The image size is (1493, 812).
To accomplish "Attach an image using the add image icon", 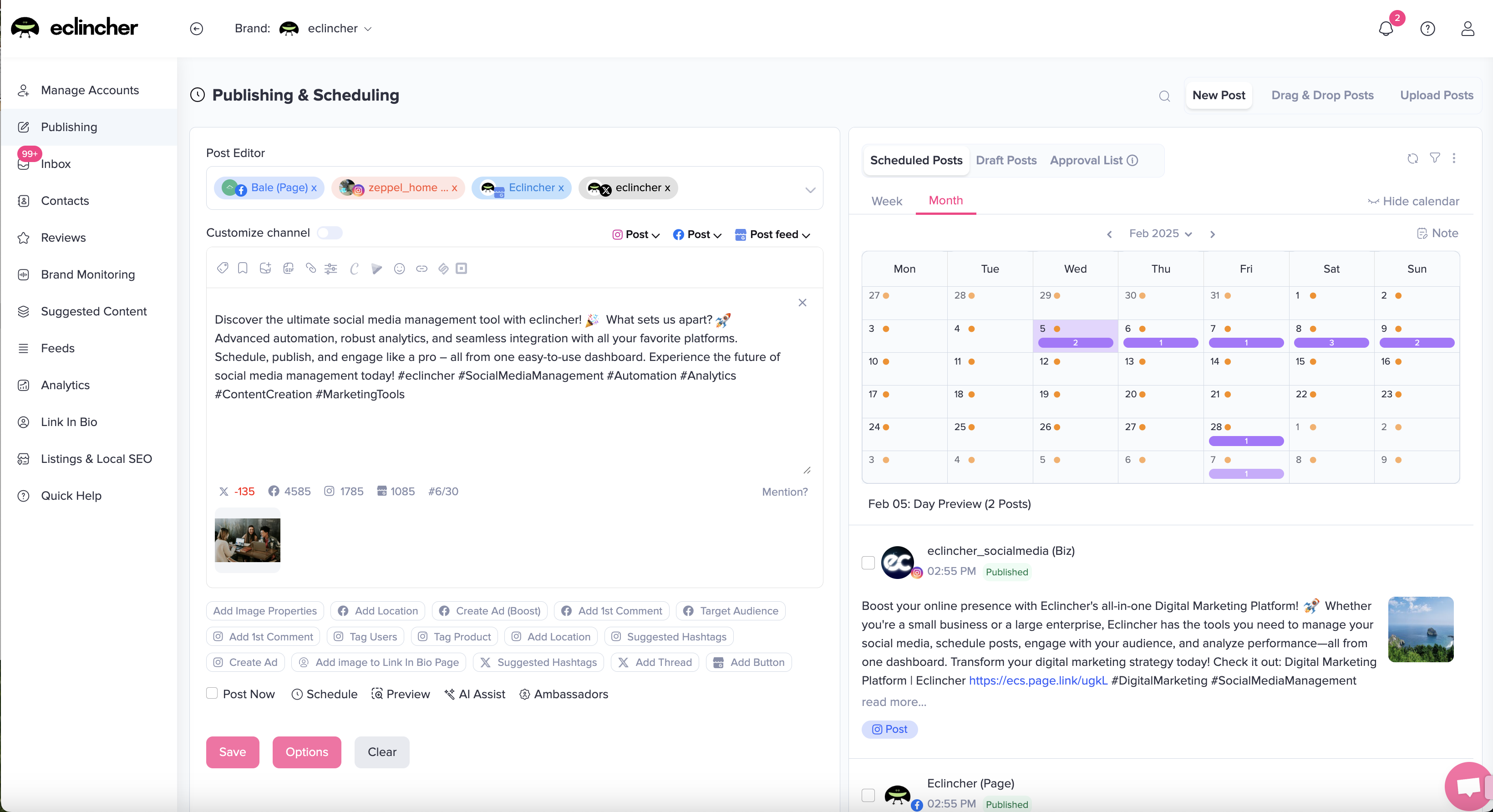I will click(x=265, y=269).
